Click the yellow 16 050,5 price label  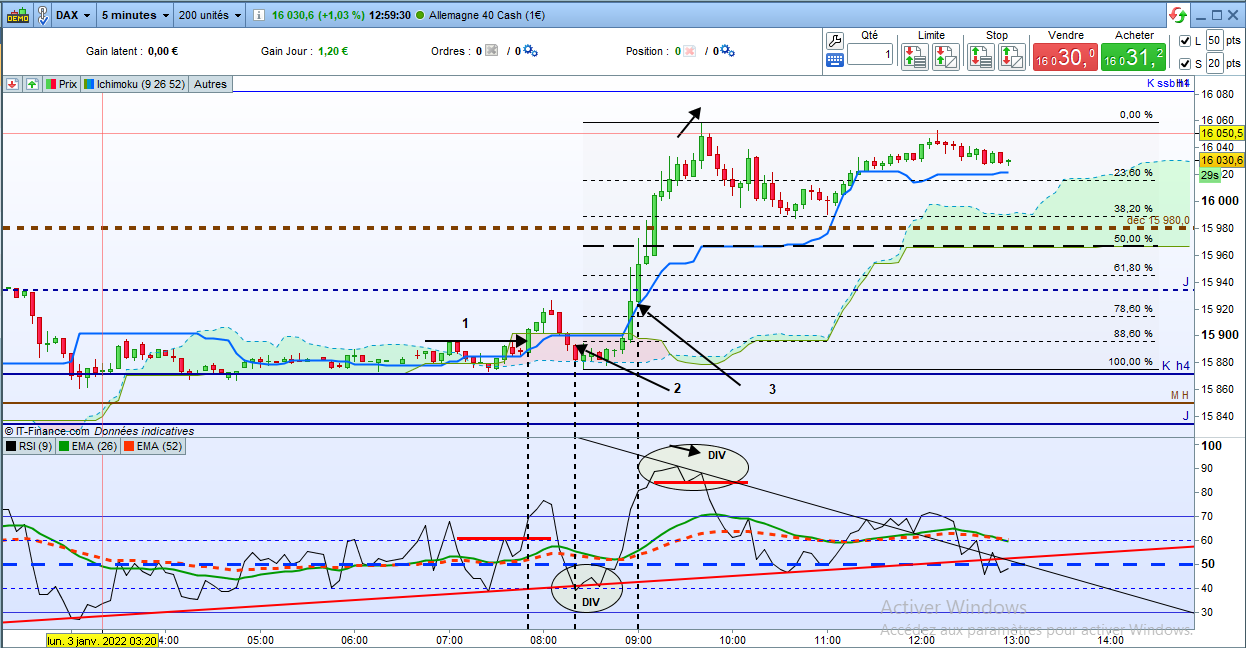click(x=1221, y=133)
